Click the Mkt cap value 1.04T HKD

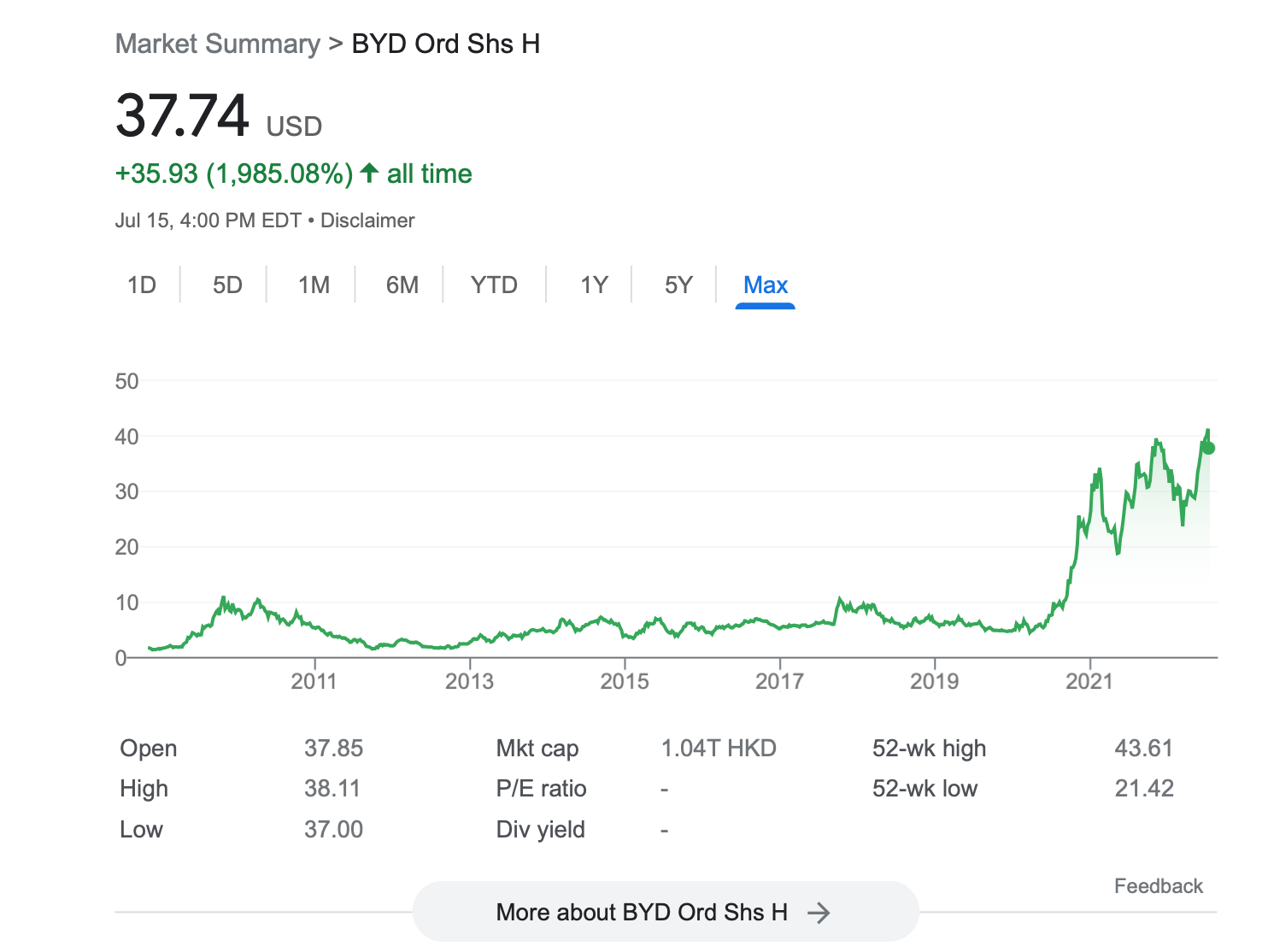[719, 748]
